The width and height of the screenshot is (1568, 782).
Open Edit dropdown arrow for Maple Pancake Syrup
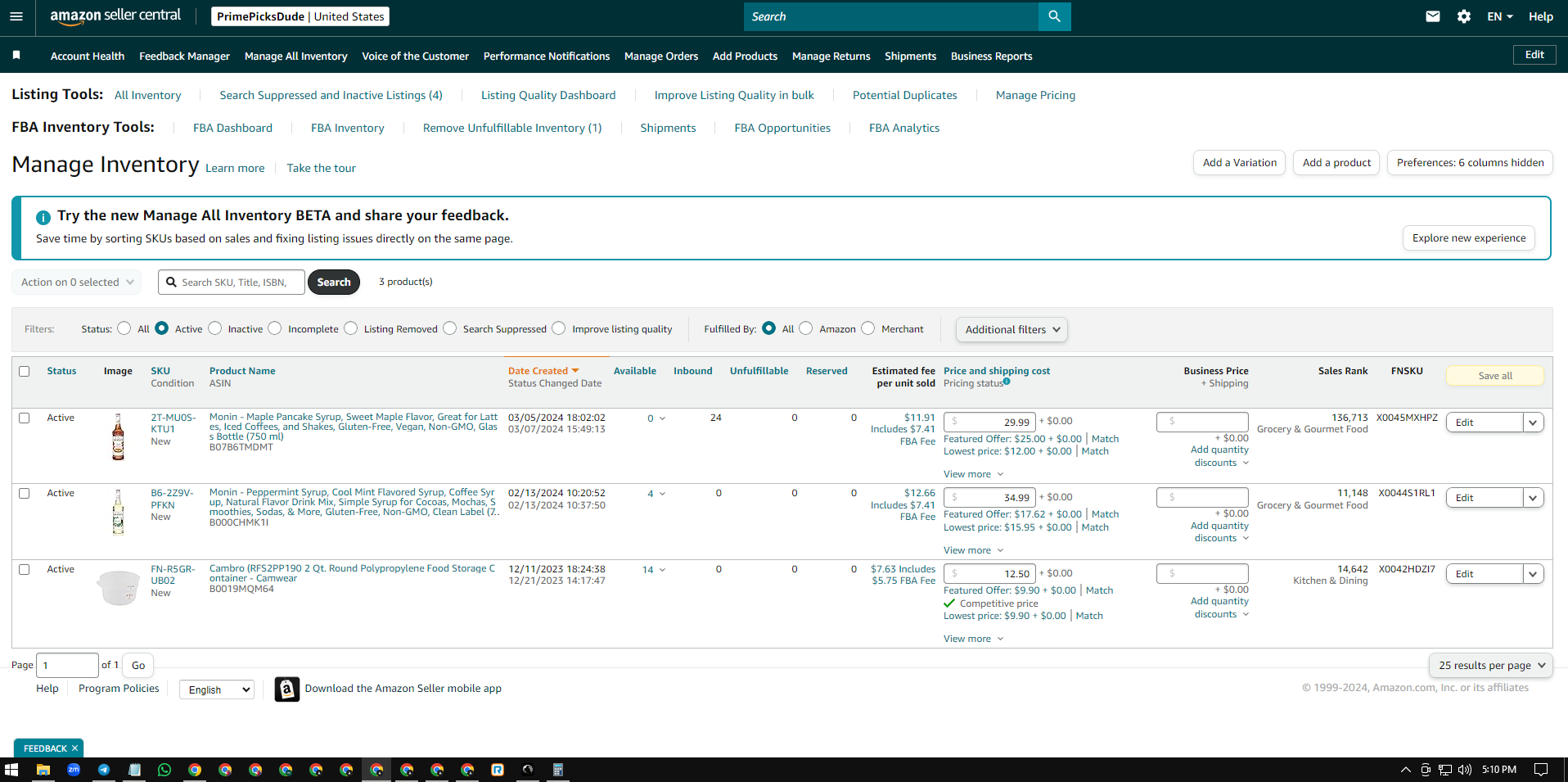point(1533,423)
